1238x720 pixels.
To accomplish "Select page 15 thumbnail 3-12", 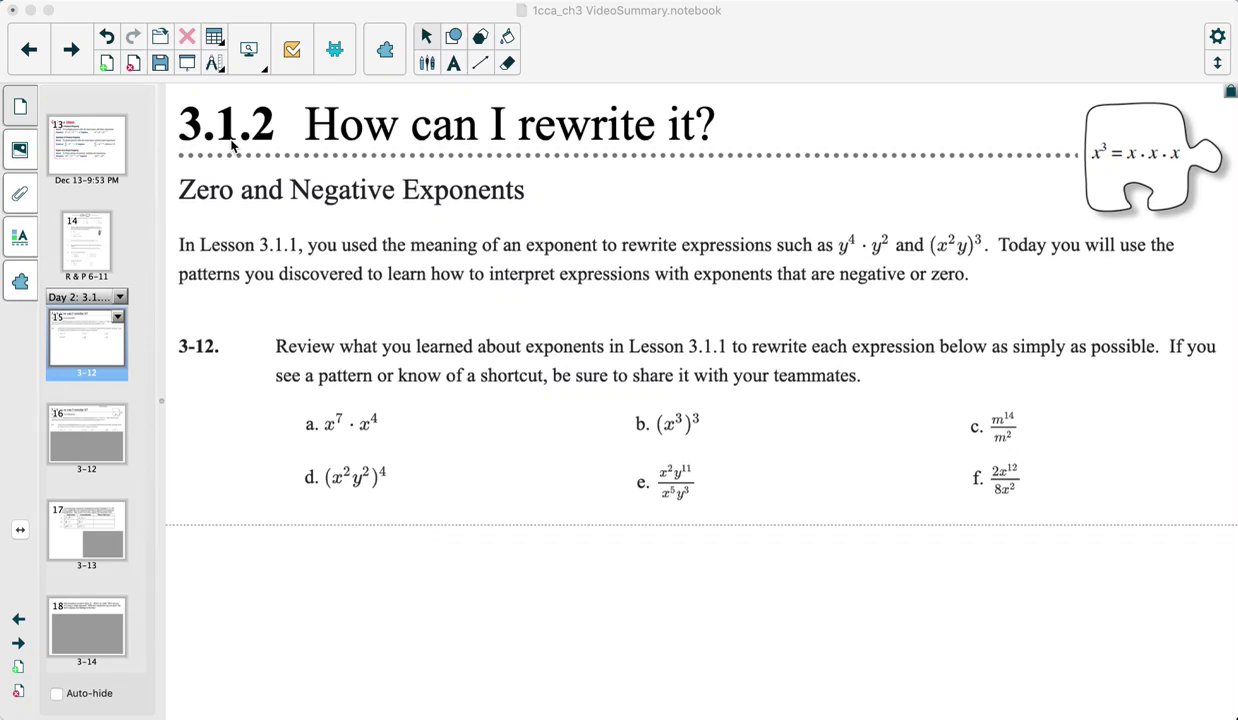I will tap(87, 338).
